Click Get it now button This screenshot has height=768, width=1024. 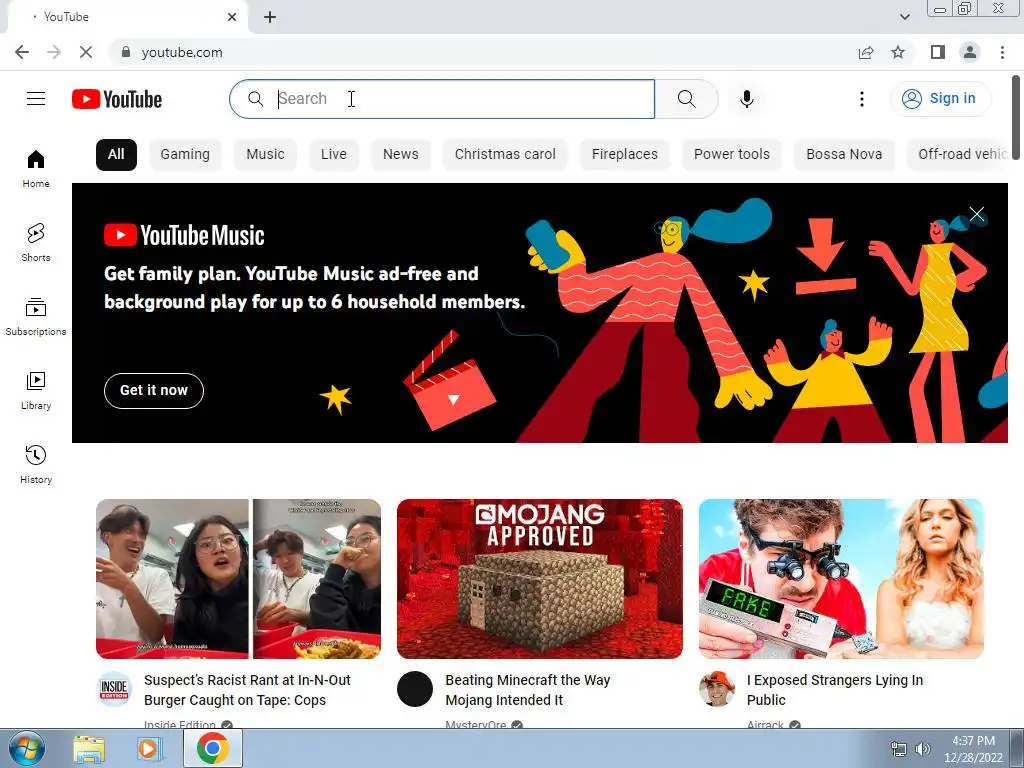point(154,391)
